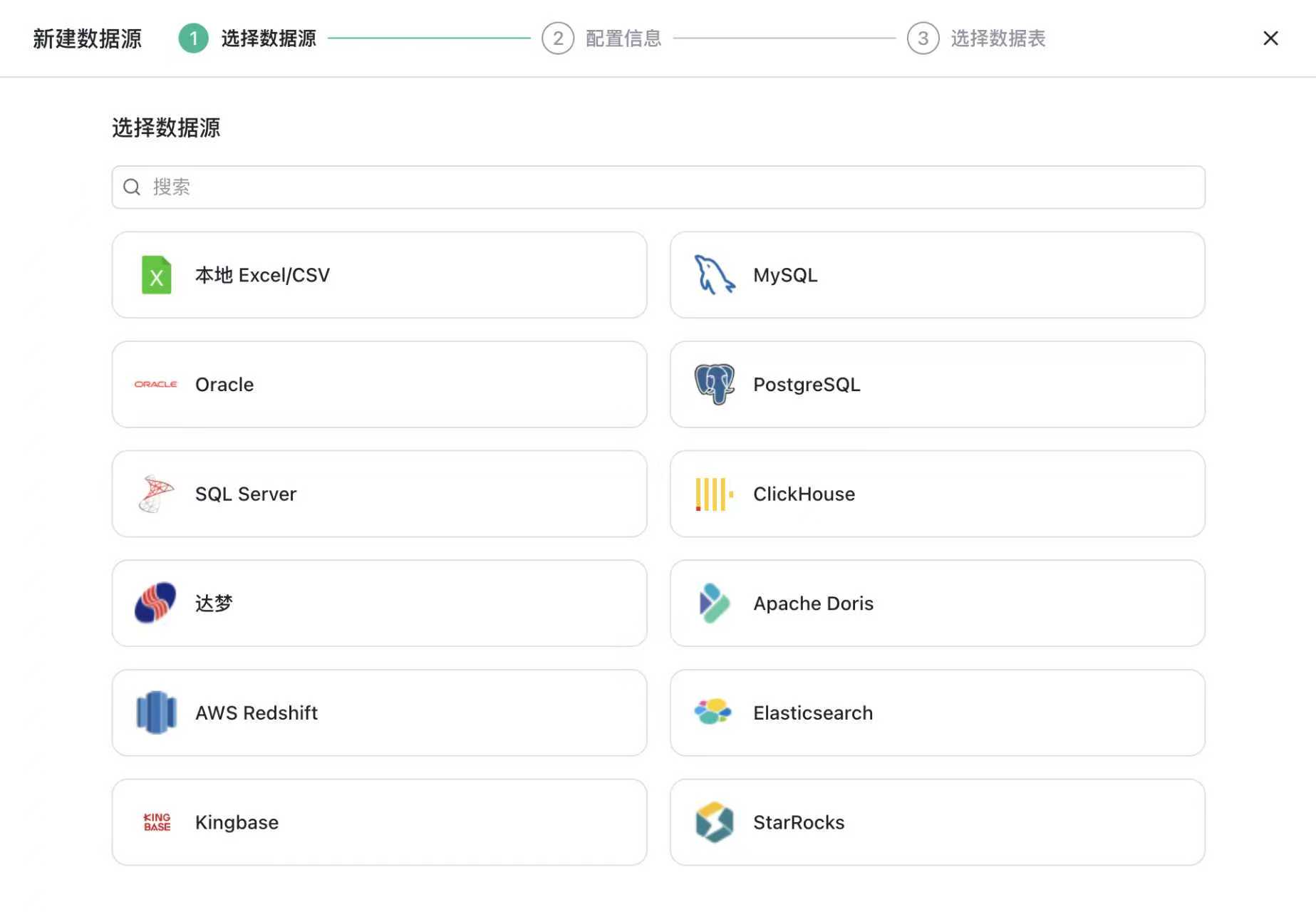Choose the MySQL data source card
Screen dimensions: 1316x912
pos(936,276)
